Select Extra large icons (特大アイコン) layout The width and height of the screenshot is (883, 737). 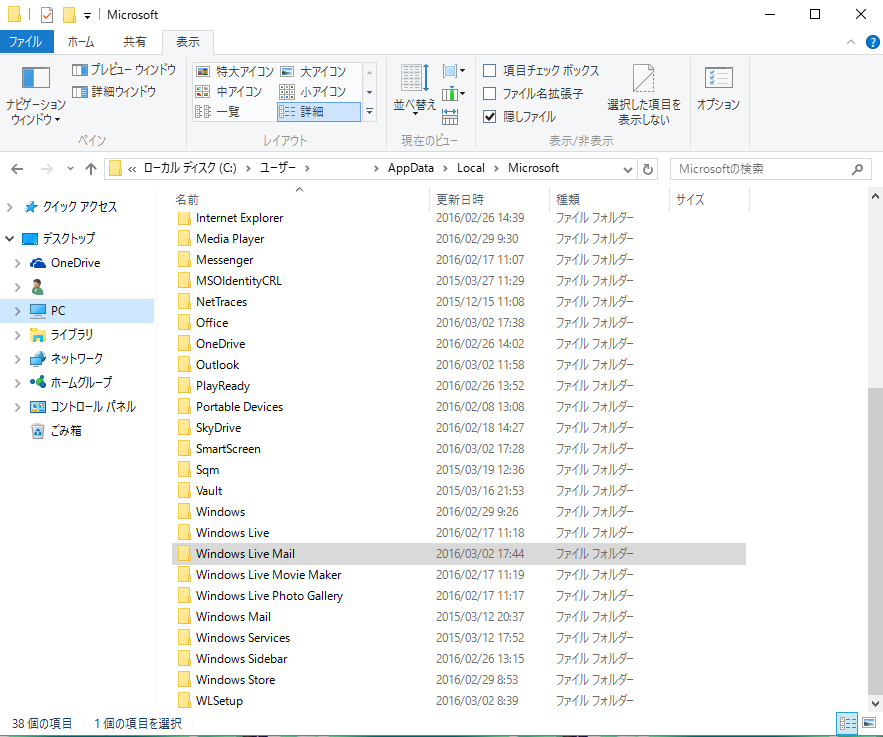(234, 72)
